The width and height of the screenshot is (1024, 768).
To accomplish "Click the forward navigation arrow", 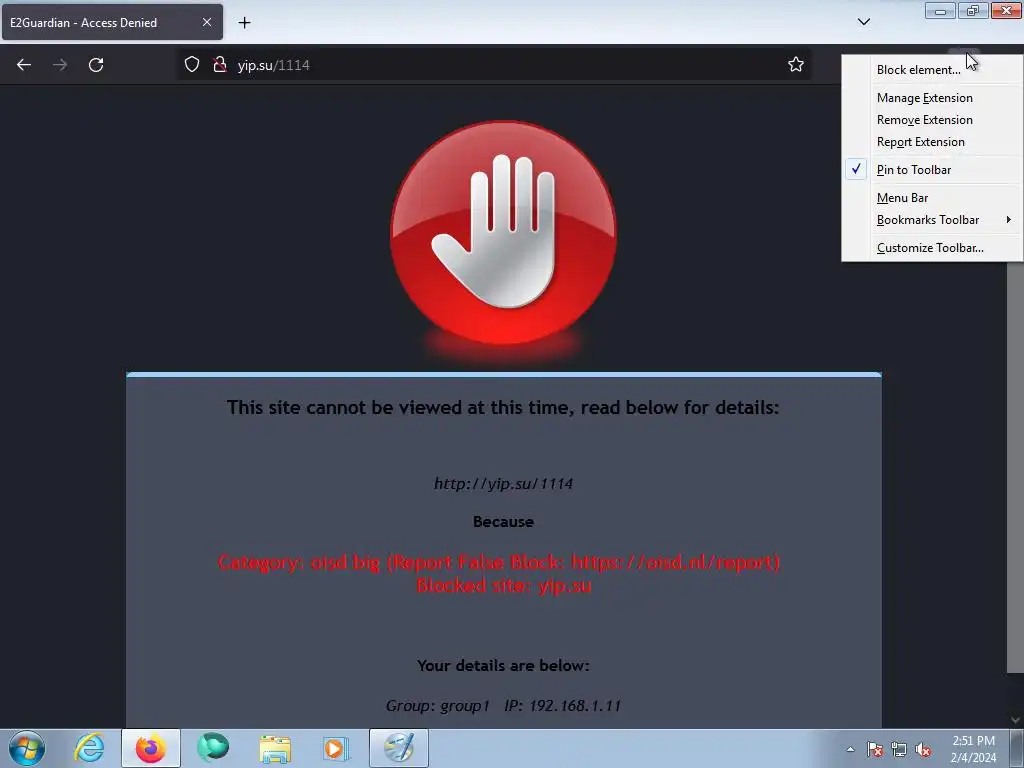I will (x=60, y=65).
